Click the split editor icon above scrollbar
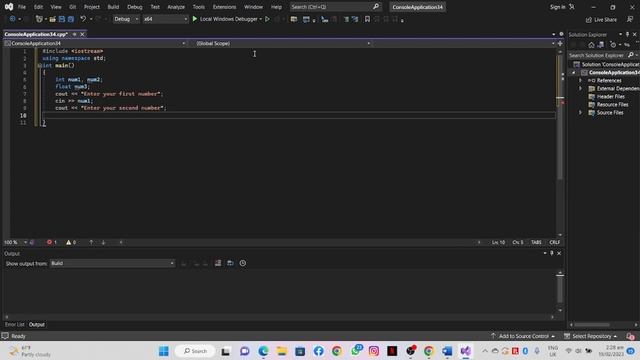The height and width of the screenshot is (360, 640). [560, 43]
